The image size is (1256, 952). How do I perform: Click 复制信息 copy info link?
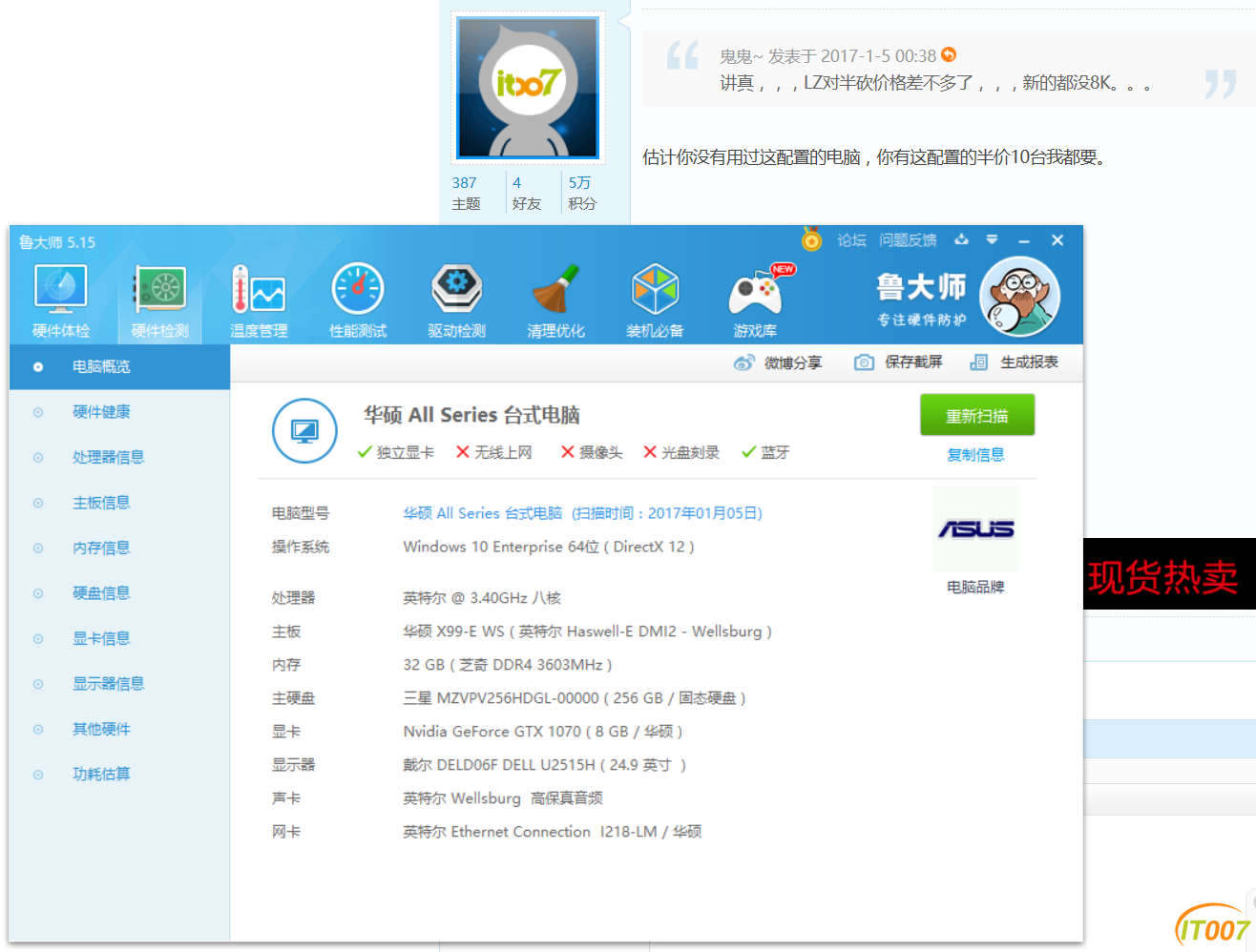975,455
